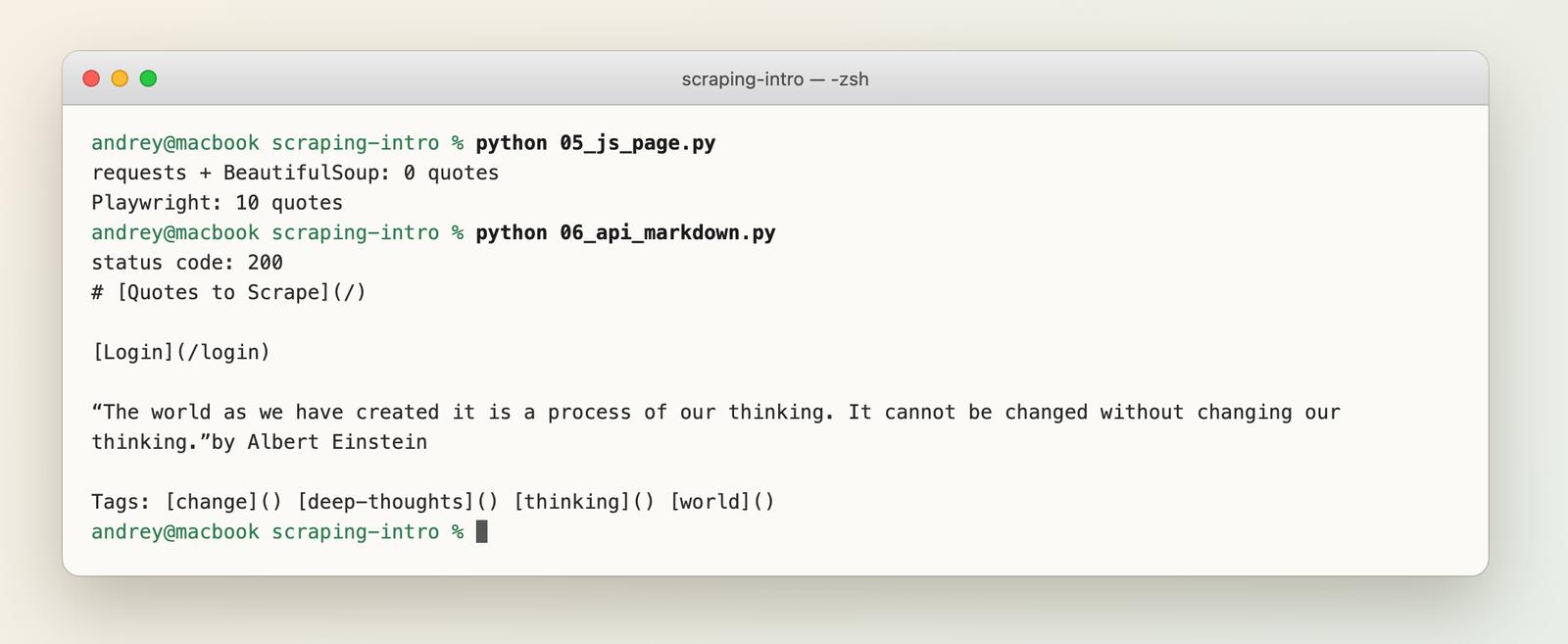
Task: Click the window title 'scraping-intro — -zsh'
Action: pos(775,79)
